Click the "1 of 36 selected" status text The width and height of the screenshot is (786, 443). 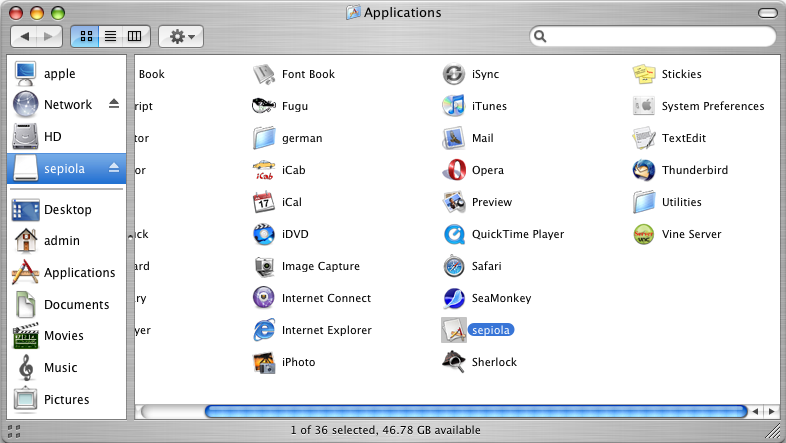tap(333, 430)
